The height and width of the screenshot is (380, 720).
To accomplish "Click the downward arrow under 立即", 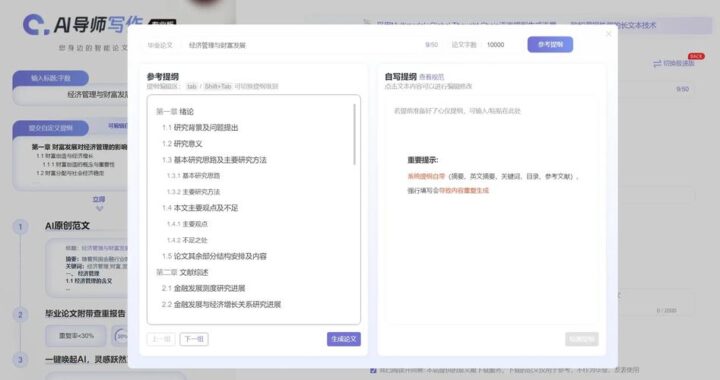I will 99,208.
